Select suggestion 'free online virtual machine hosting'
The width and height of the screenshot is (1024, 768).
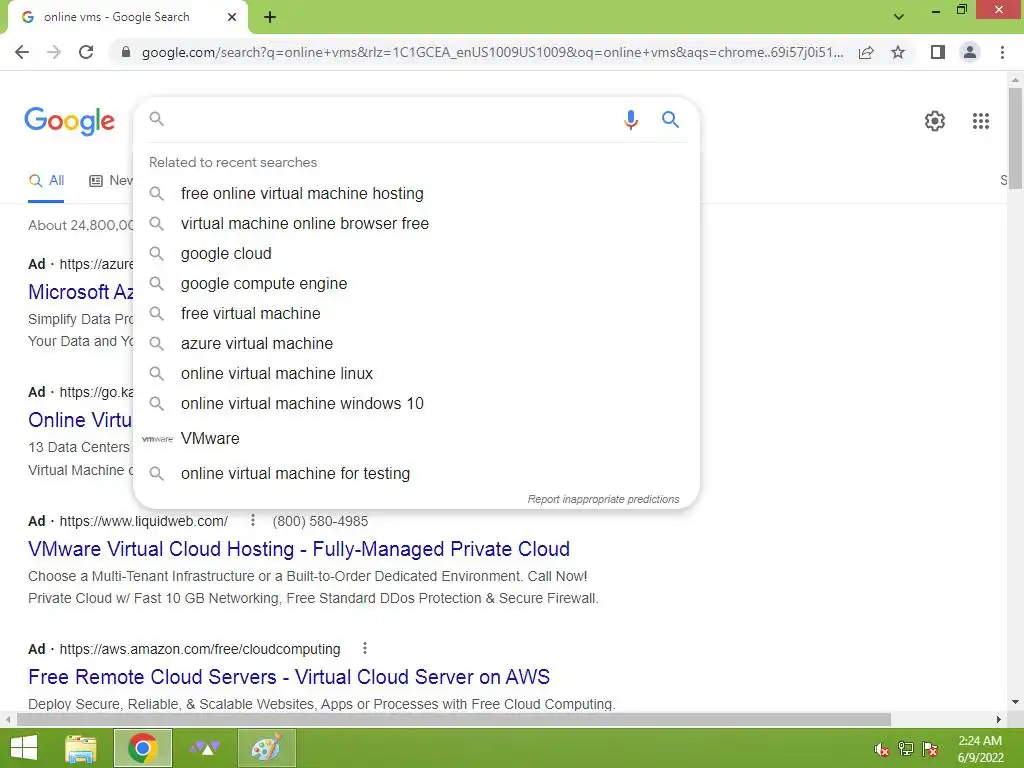(x=416, y=193)
